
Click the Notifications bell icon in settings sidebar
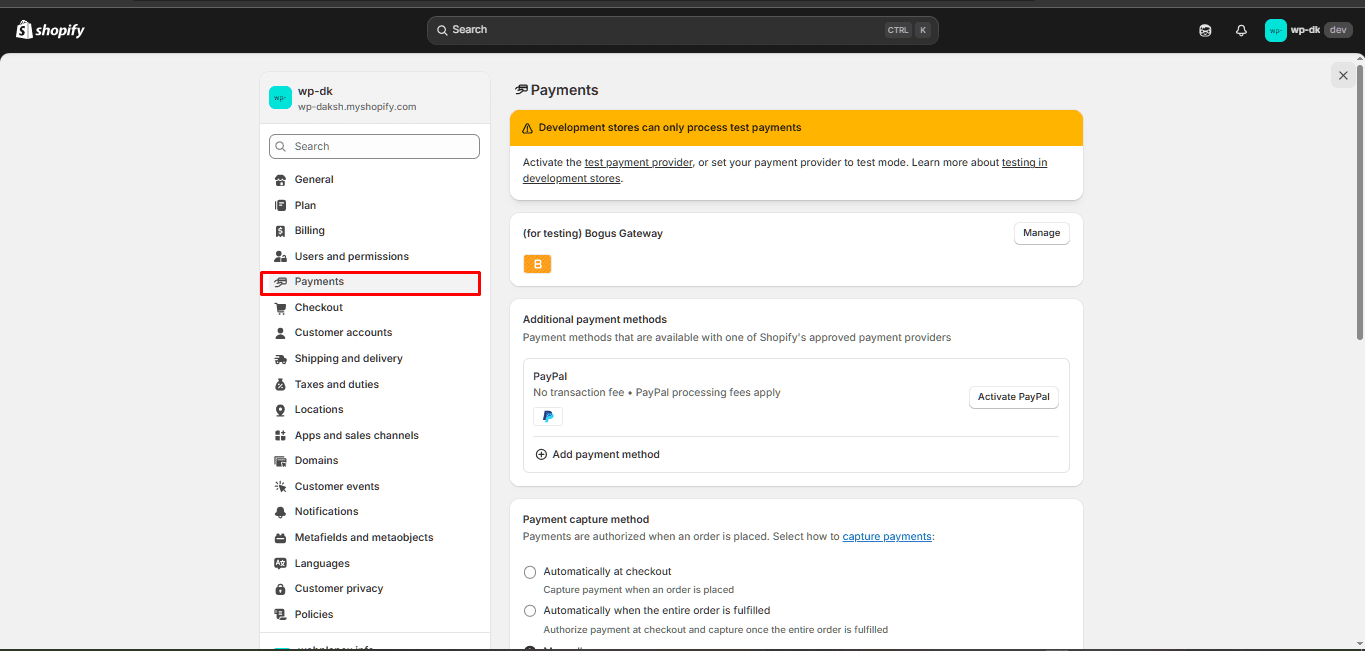tap(281, 512)
